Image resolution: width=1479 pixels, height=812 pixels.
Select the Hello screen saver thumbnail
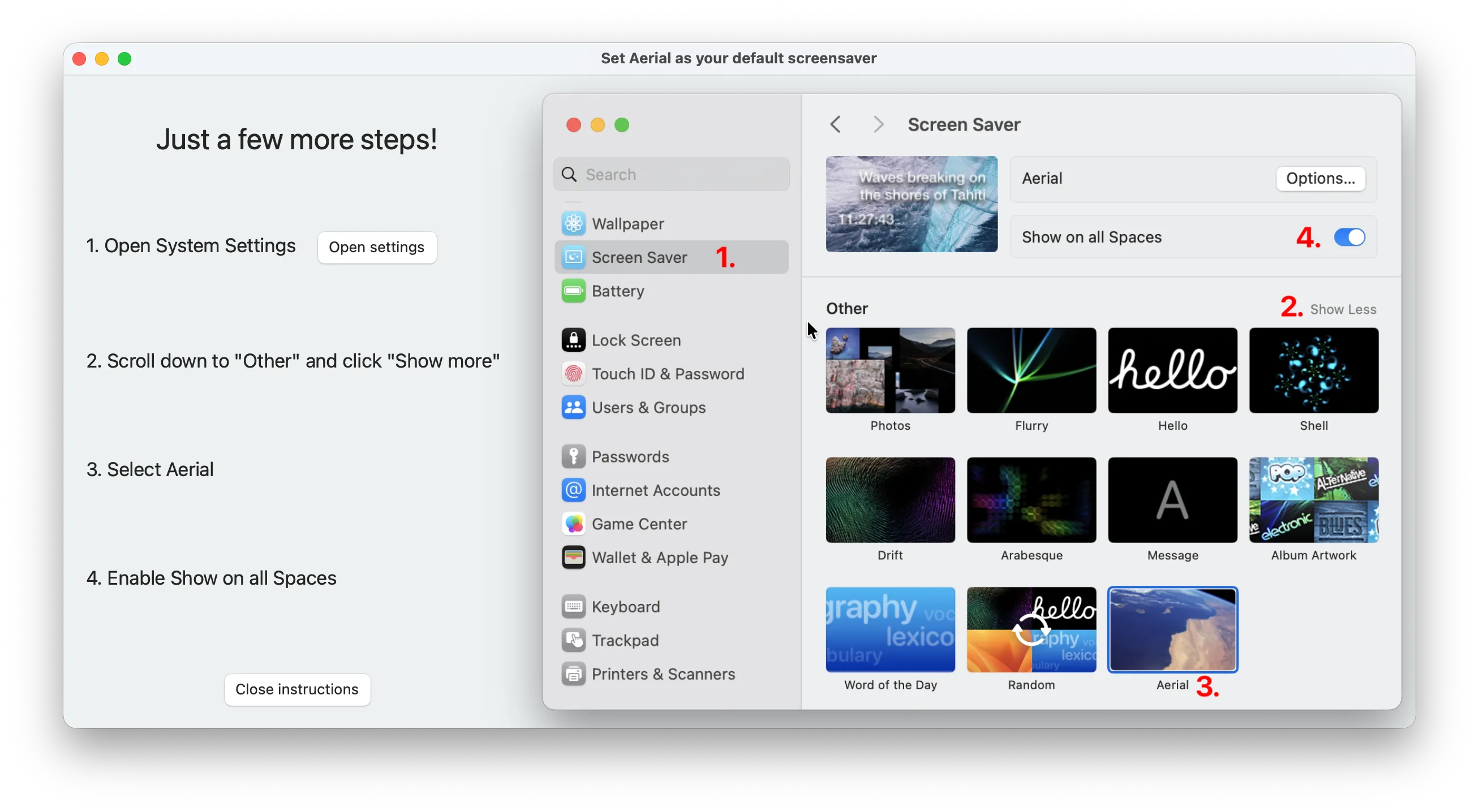point(1172,370)
